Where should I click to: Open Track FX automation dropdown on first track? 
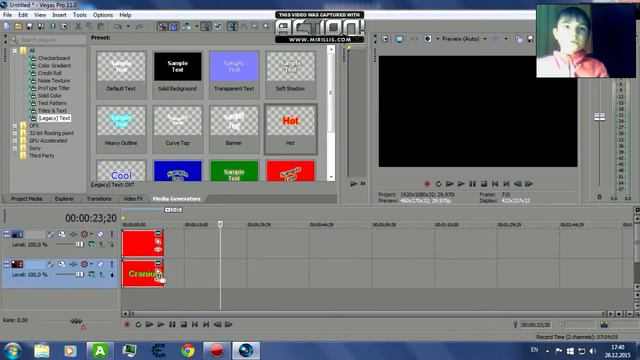pyautogui.click(x=91, y=234)
